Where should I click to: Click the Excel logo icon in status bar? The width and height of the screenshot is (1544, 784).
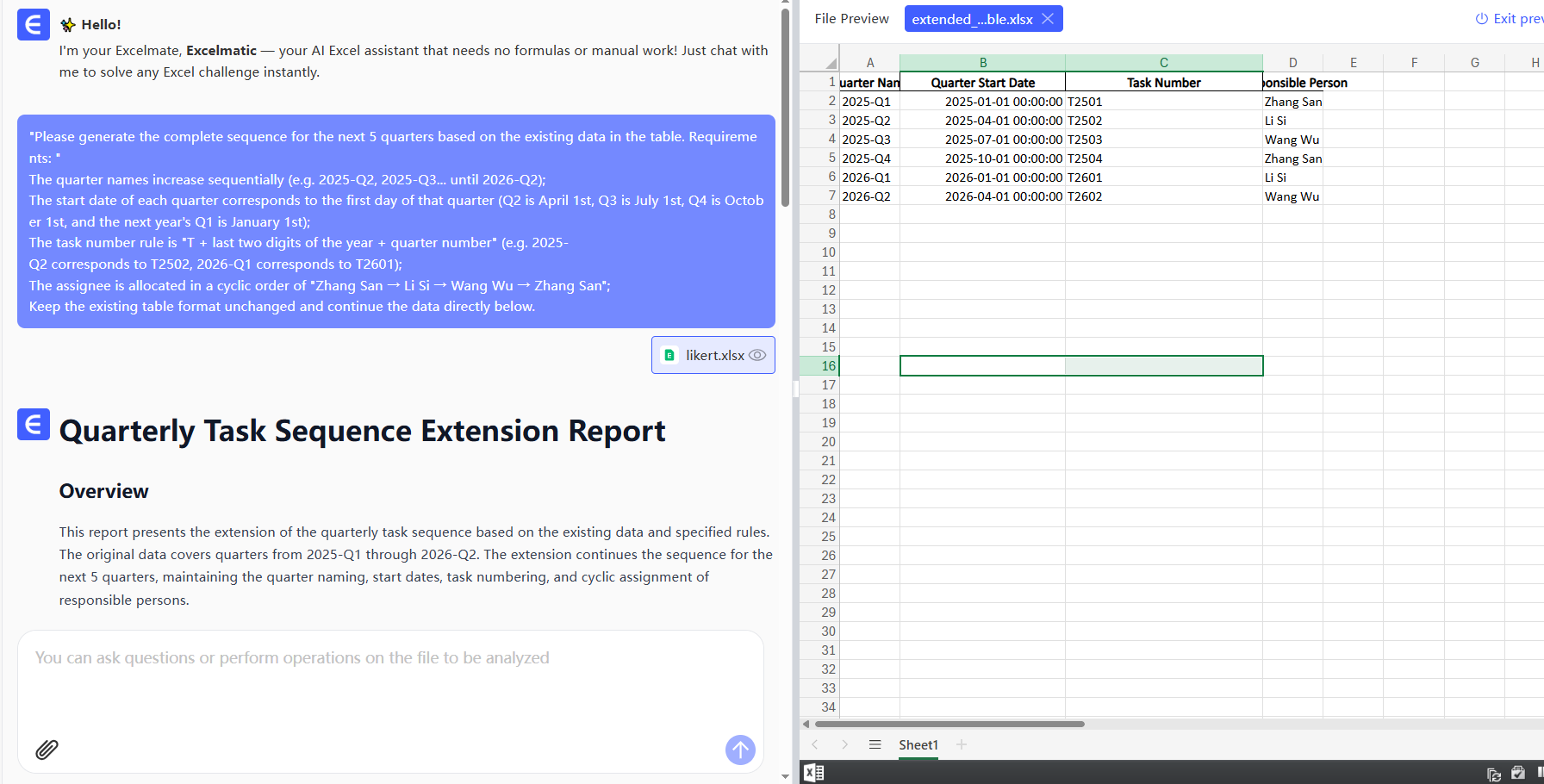[x=813, y=773]
